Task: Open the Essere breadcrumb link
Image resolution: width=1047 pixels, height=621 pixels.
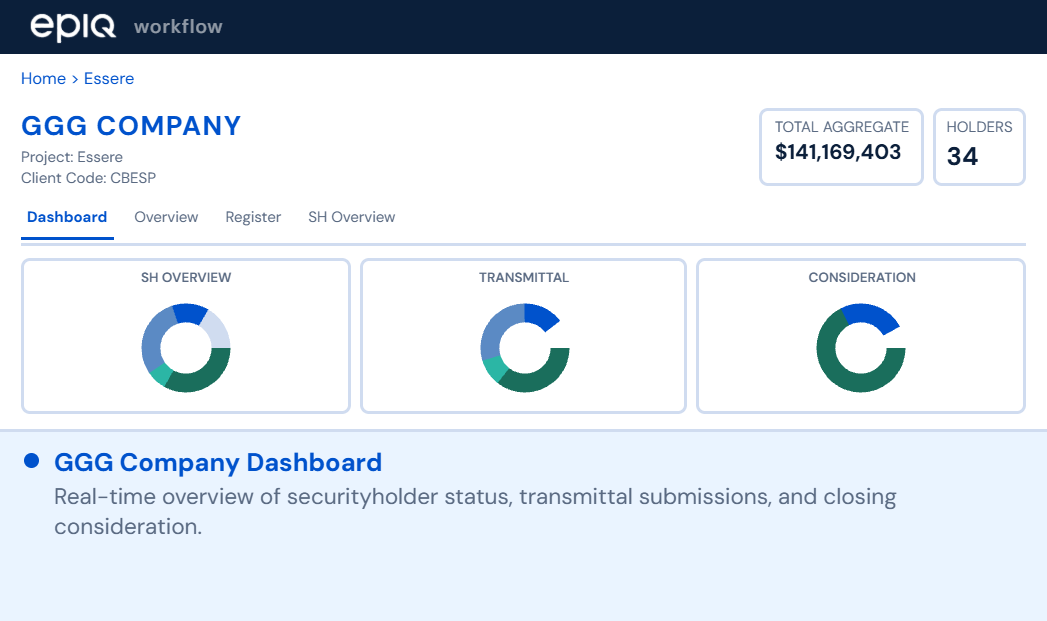Action: [109, 78]
